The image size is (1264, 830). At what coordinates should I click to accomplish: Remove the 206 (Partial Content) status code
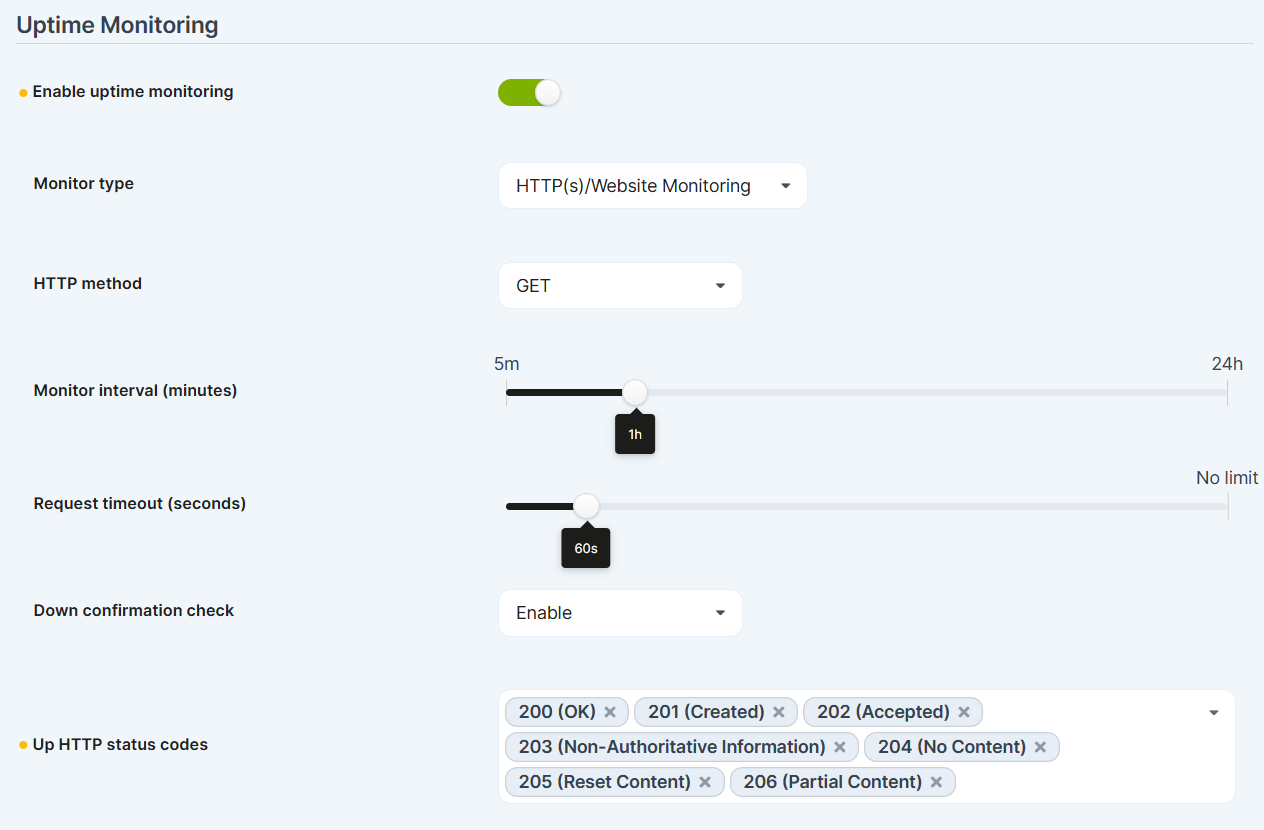(935, 782)
